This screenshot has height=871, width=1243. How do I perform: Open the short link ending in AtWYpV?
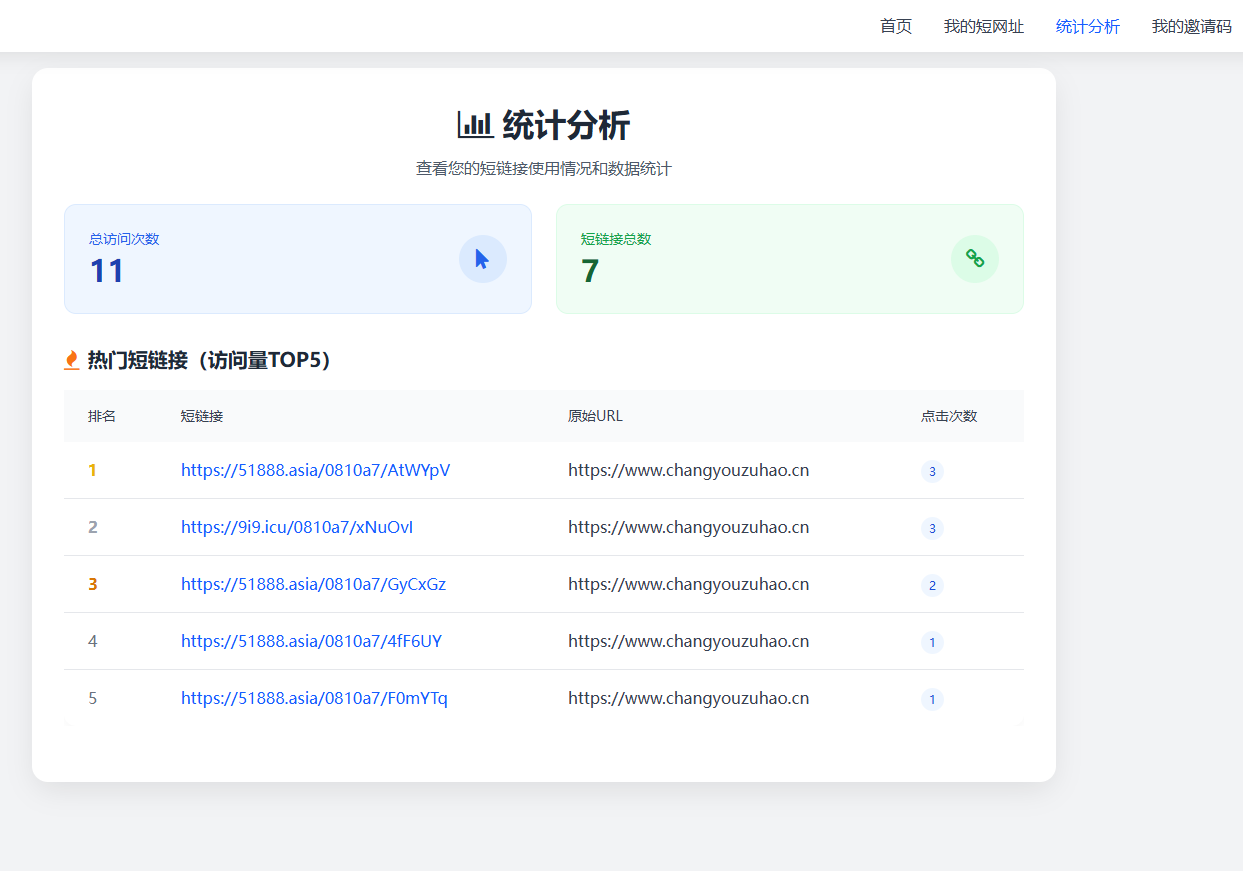click(x=315, y=470)
